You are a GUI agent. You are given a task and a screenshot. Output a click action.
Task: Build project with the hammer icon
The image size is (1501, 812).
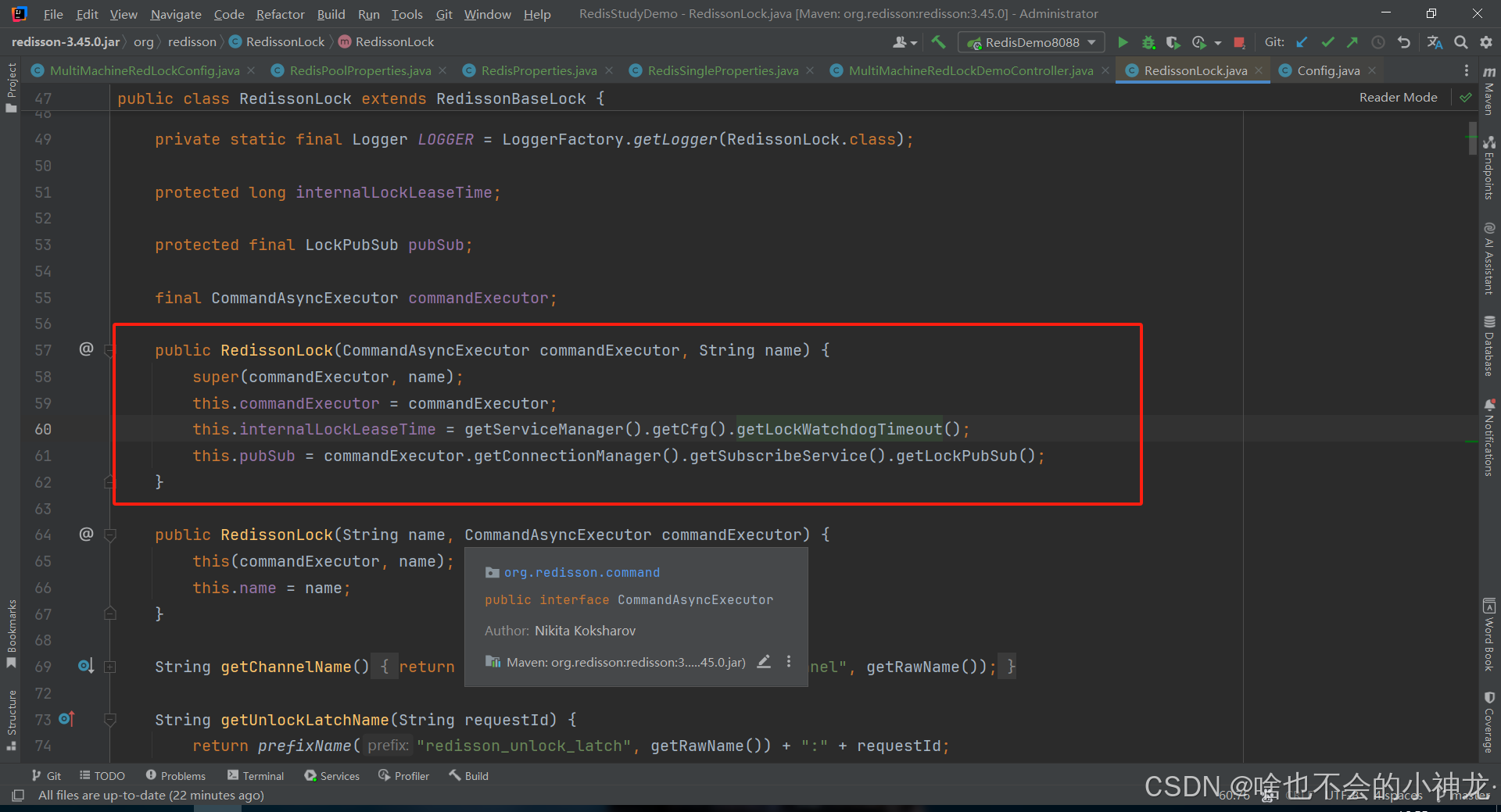938,42
